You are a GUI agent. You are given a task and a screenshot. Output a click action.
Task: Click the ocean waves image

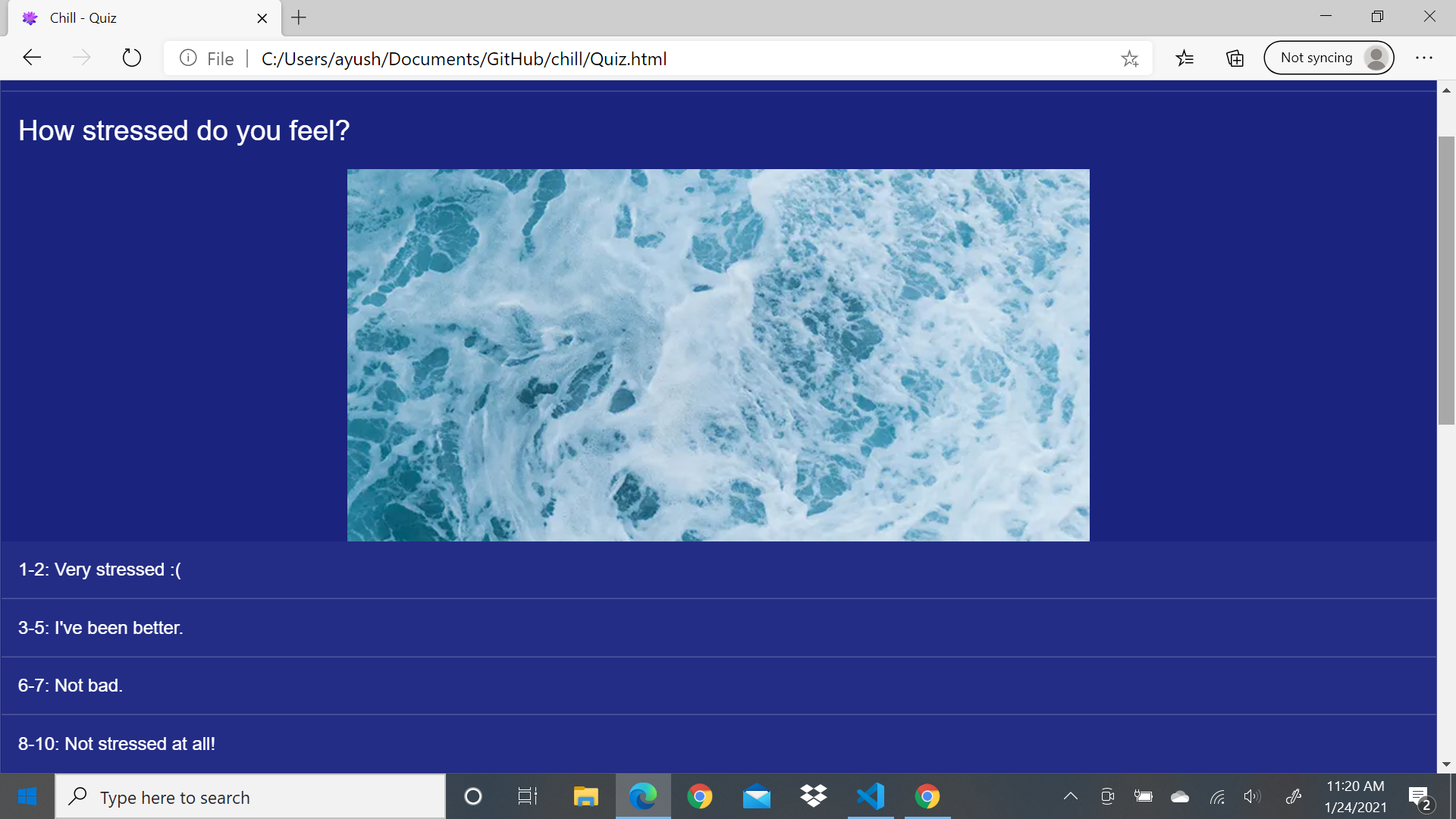point(717,355)
